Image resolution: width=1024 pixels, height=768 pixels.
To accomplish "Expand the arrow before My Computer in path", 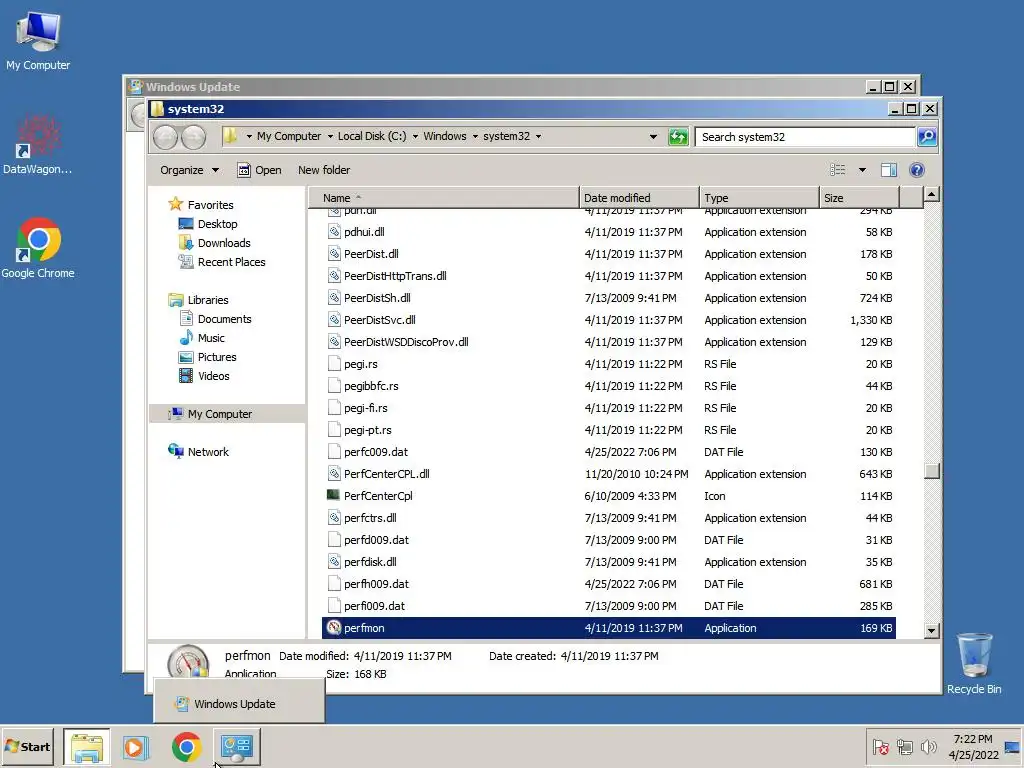I will click(x=249, y=136).
